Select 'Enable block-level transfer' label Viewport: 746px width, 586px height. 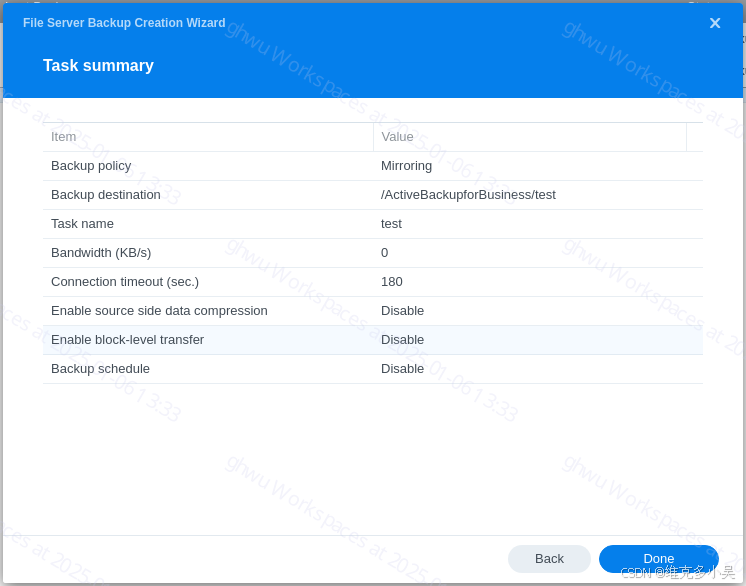coord(128,340)
